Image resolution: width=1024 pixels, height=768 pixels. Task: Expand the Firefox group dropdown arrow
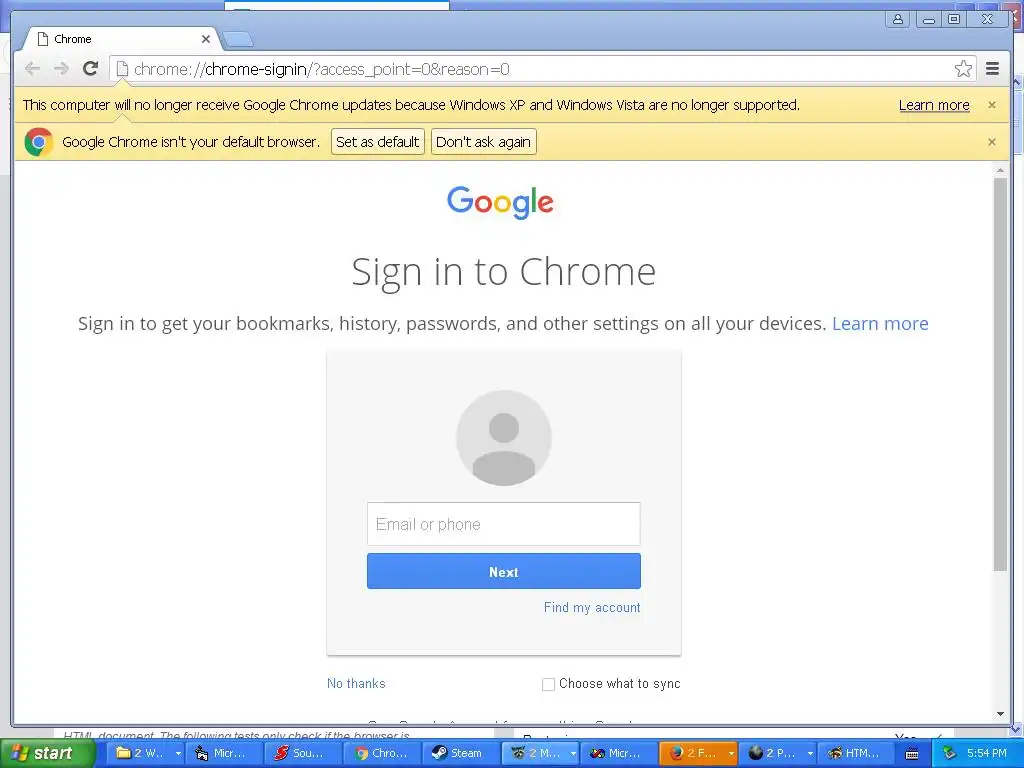coord(731,754)
